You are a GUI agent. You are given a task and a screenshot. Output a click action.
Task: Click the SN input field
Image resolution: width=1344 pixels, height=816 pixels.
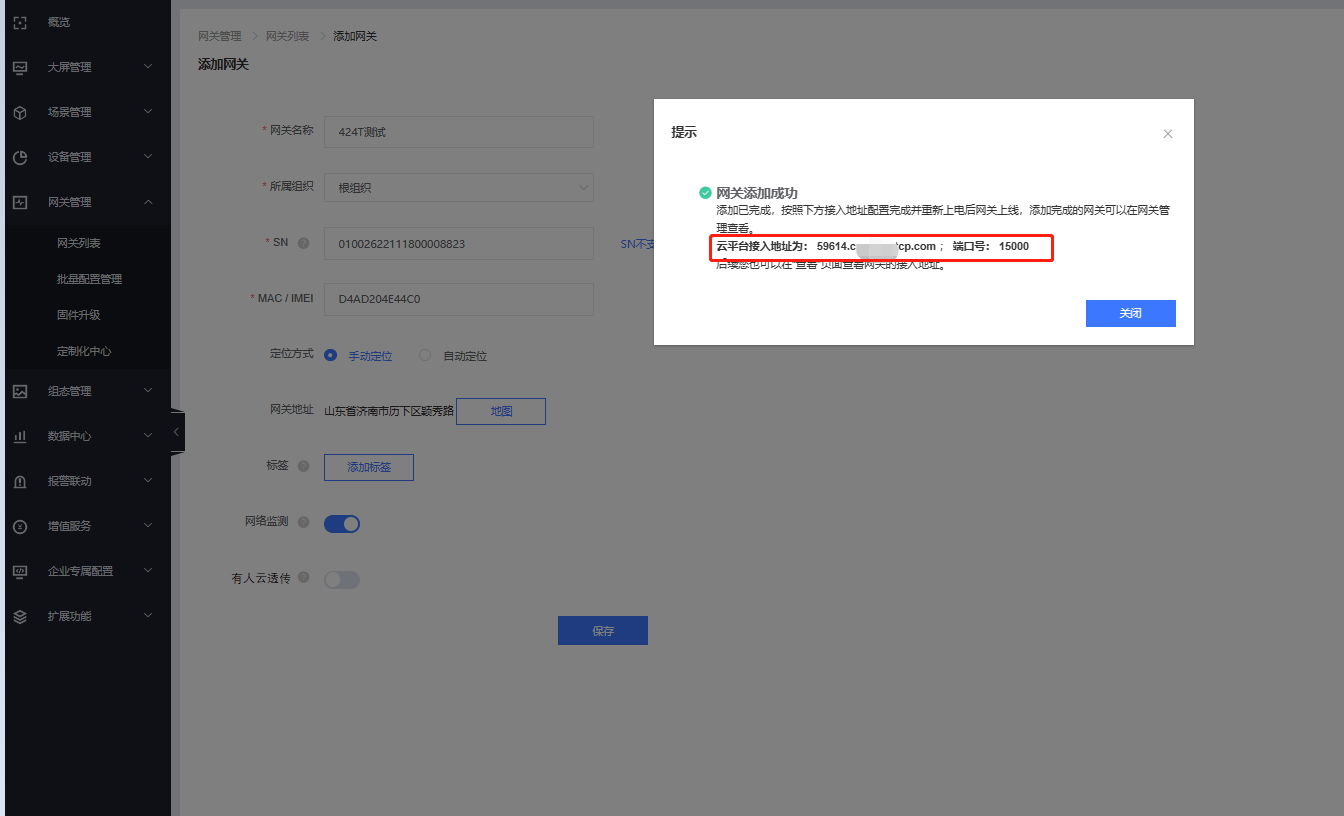459,243
